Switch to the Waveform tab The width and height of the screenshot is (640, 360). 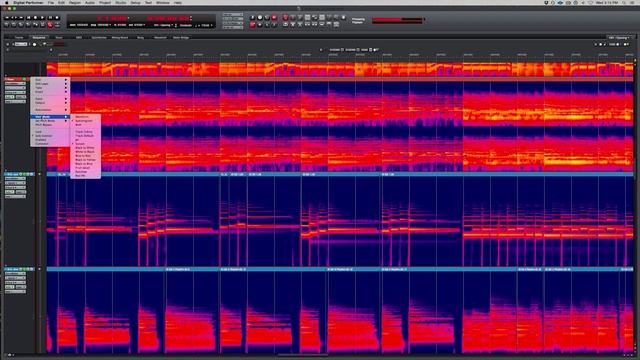pos(160,38)
